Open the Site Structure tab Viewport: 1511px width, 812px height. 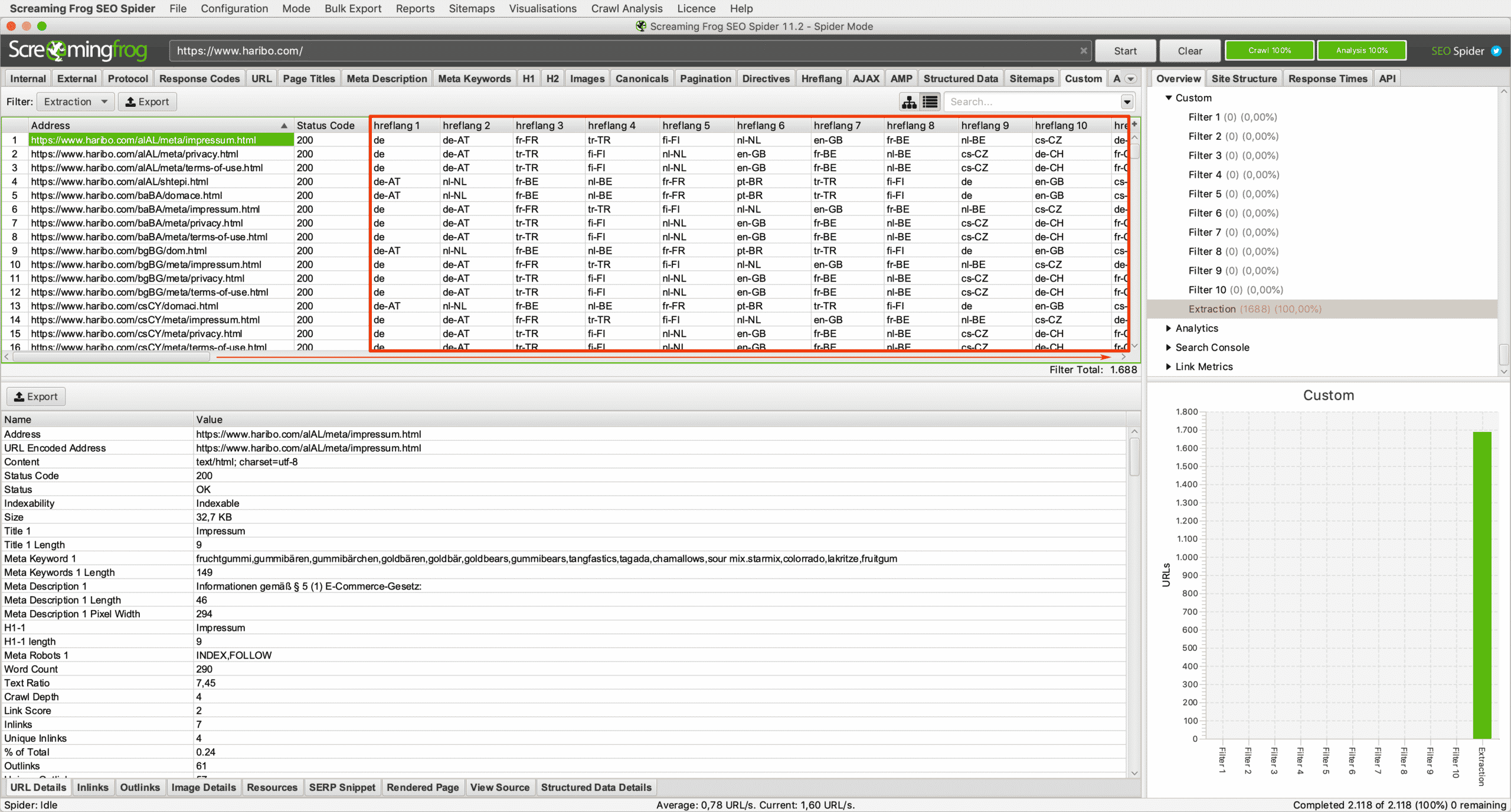(1244, 78)
